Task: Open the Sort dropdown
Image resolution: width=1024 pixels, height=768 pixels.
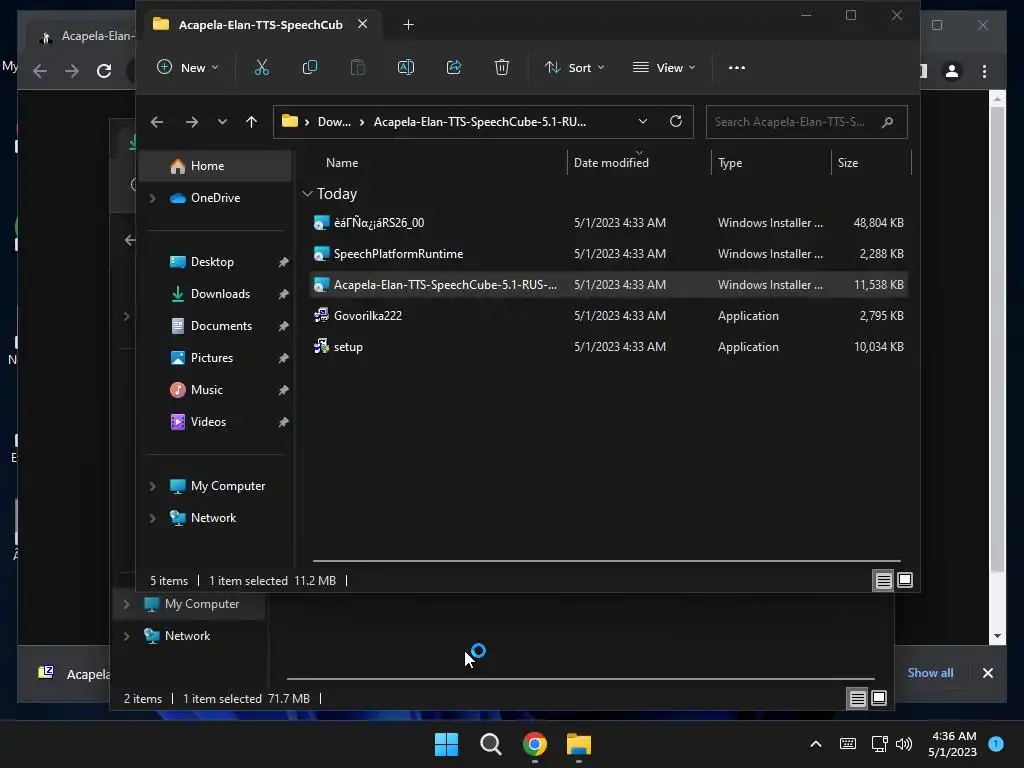Action: point(575,67)
